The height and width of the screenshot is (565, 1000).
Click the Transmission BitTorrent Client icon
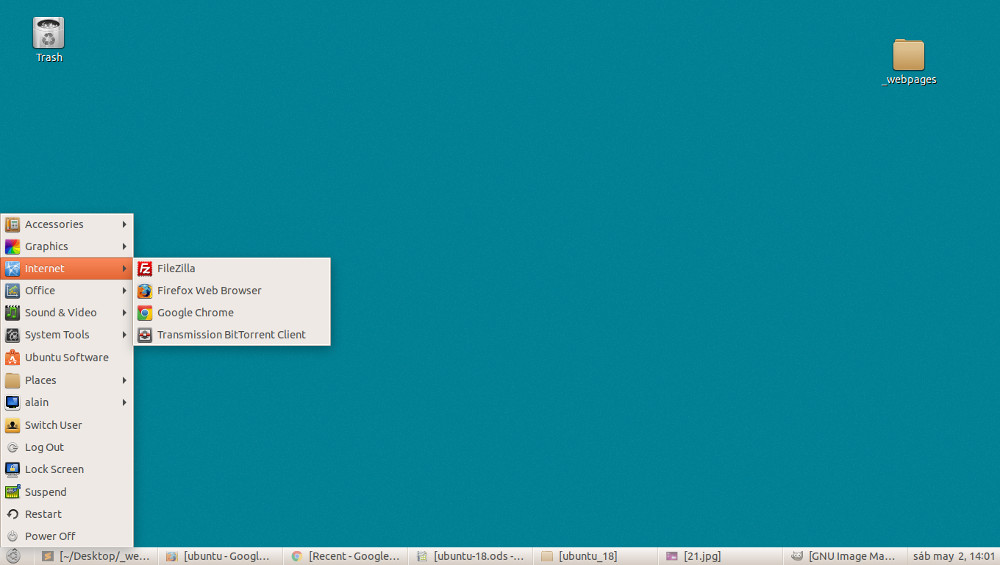click(x=145, y=335)
